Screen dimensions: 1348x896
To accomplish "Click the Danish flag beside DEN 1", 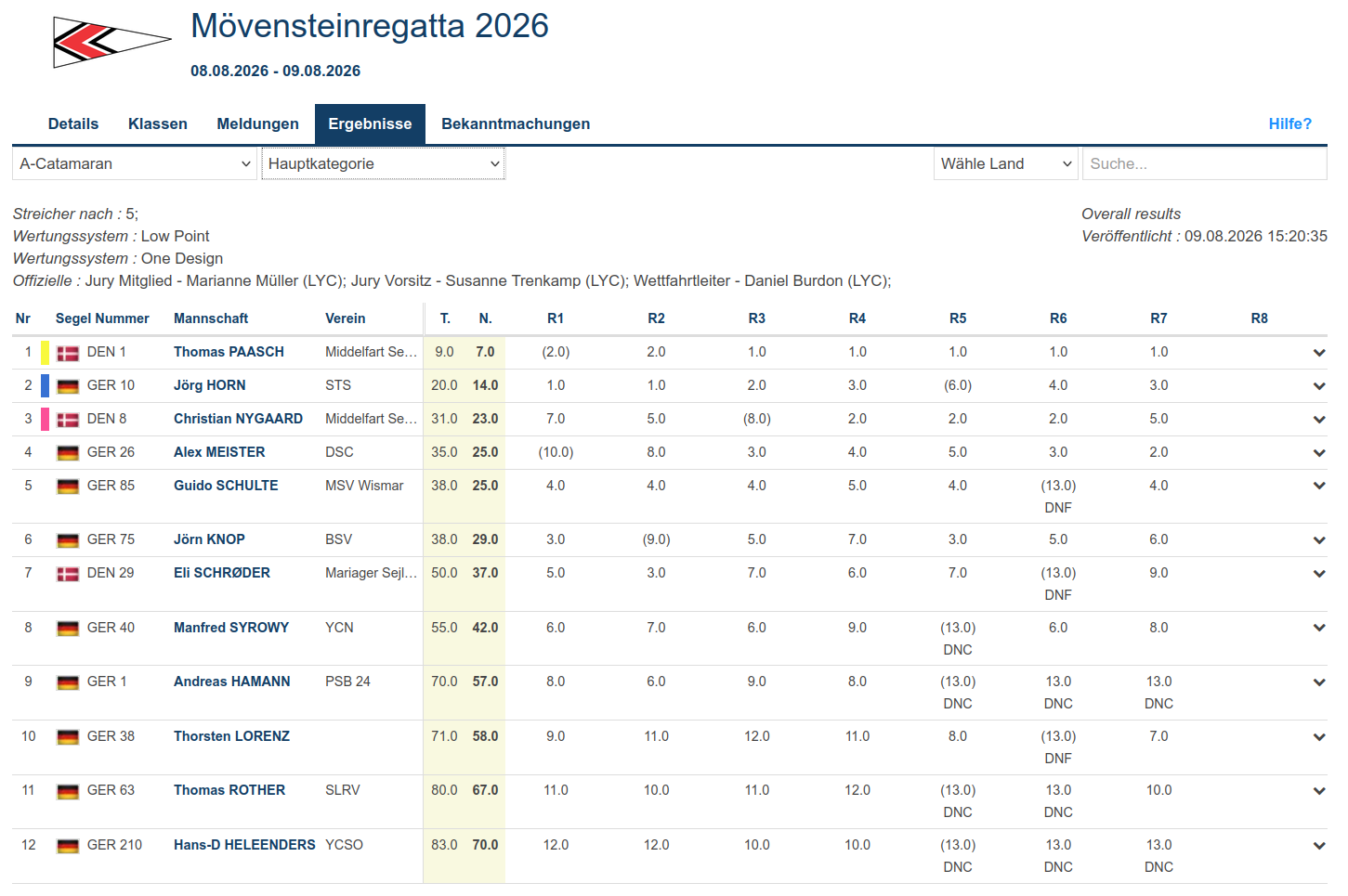I will click(68, 353).
